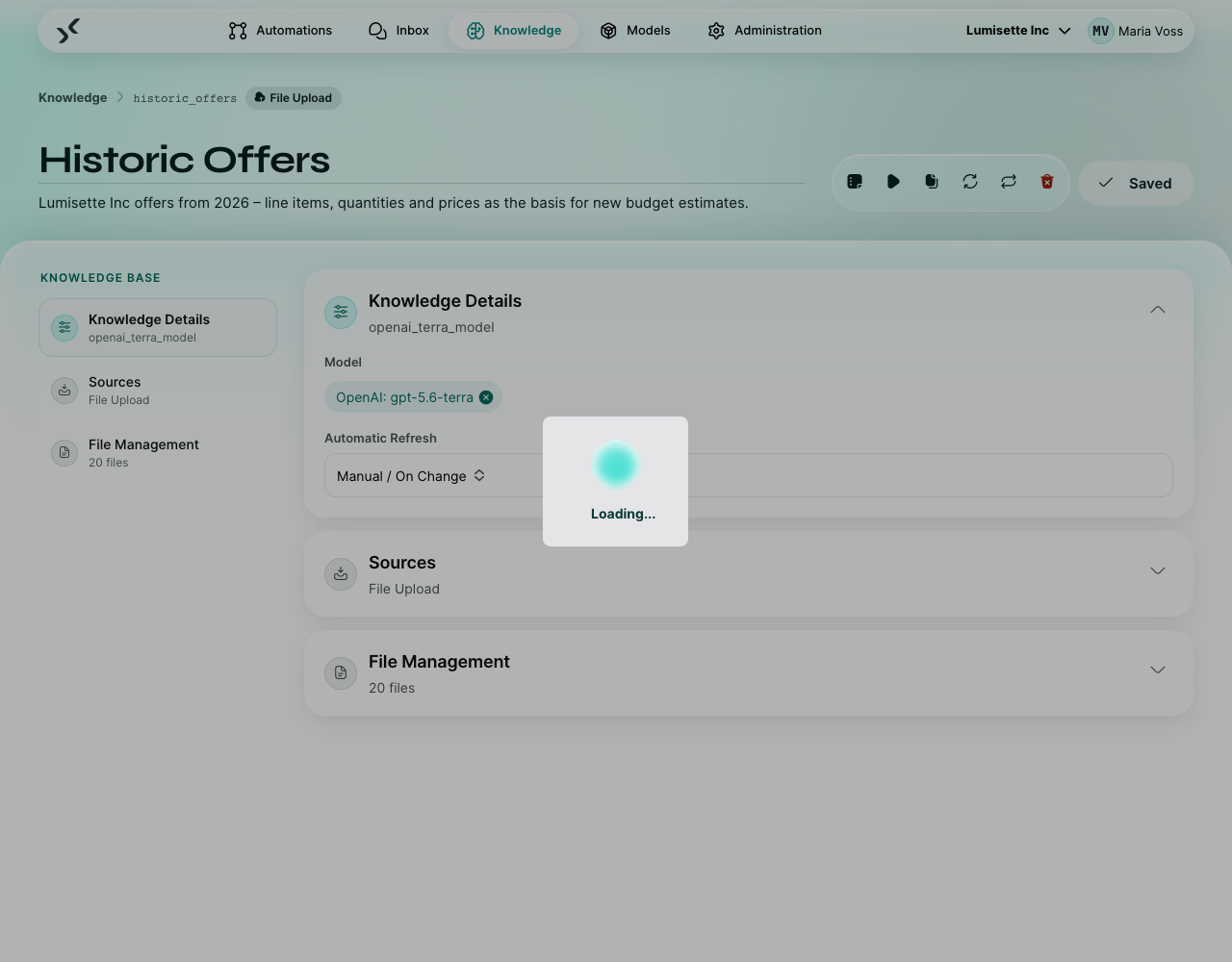1232x962 pixels.
Task: Click the refresh circular arrows icon
Action: click(970, 182)
